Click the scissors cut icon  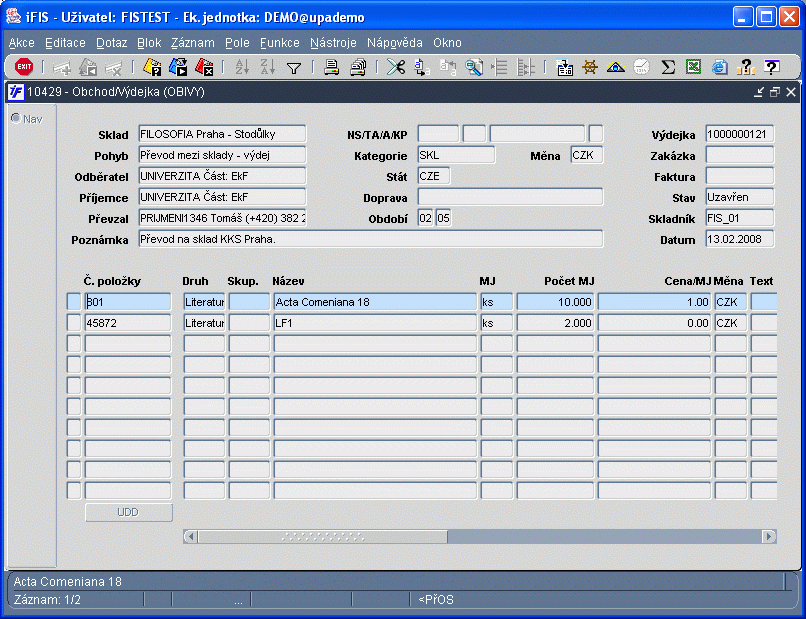pyautogui.click(x=396, y=67)
